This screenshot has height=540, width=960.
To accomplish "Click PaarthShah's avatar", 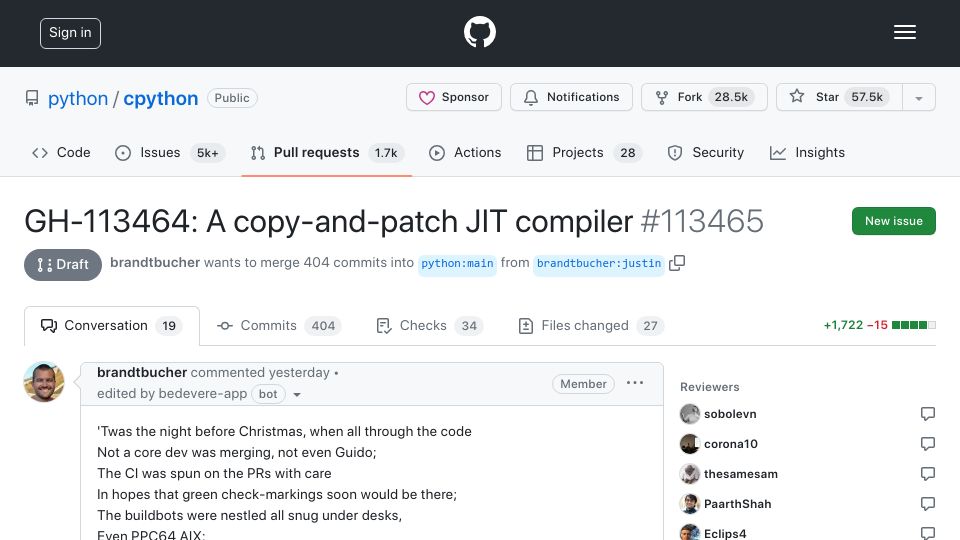I will click(x=690, y=504).
